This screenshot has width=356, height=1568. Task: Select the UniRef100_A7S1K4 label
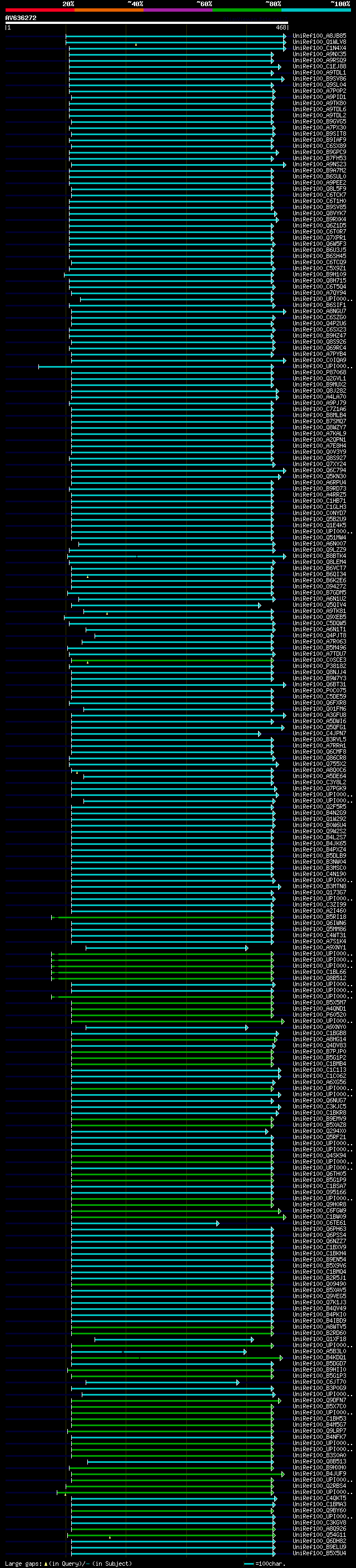point(319,941)
